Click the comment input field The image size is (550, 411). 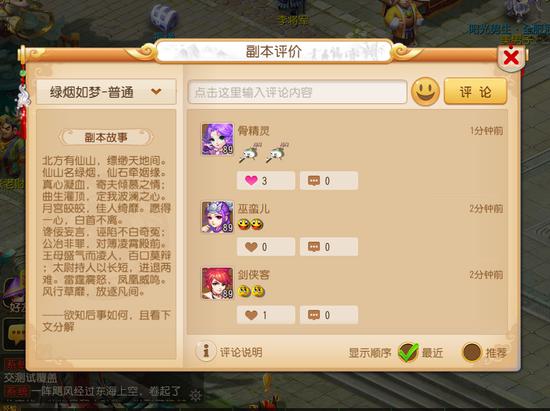(297, 92)
